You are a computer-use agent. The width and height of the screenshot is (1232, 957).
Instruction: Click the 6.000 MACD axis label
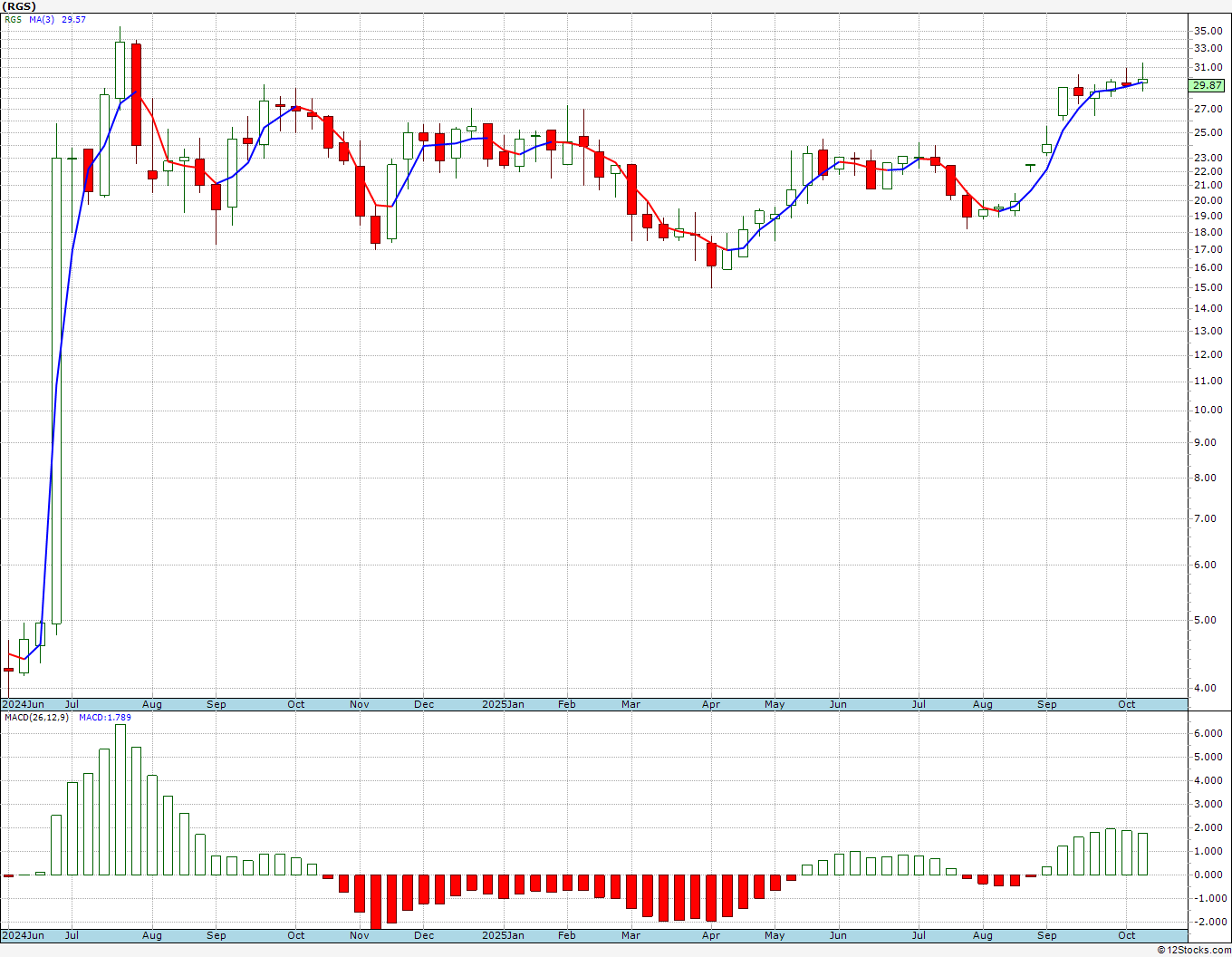(x=1209, y=733)
